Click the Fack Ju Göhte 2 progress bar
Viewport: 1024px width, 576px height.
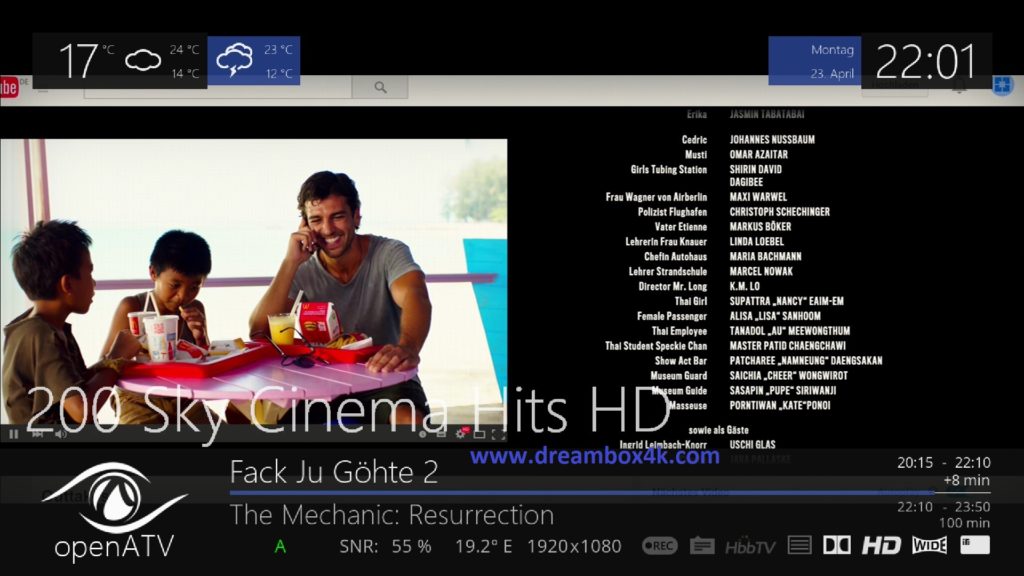tap(580, 492)
